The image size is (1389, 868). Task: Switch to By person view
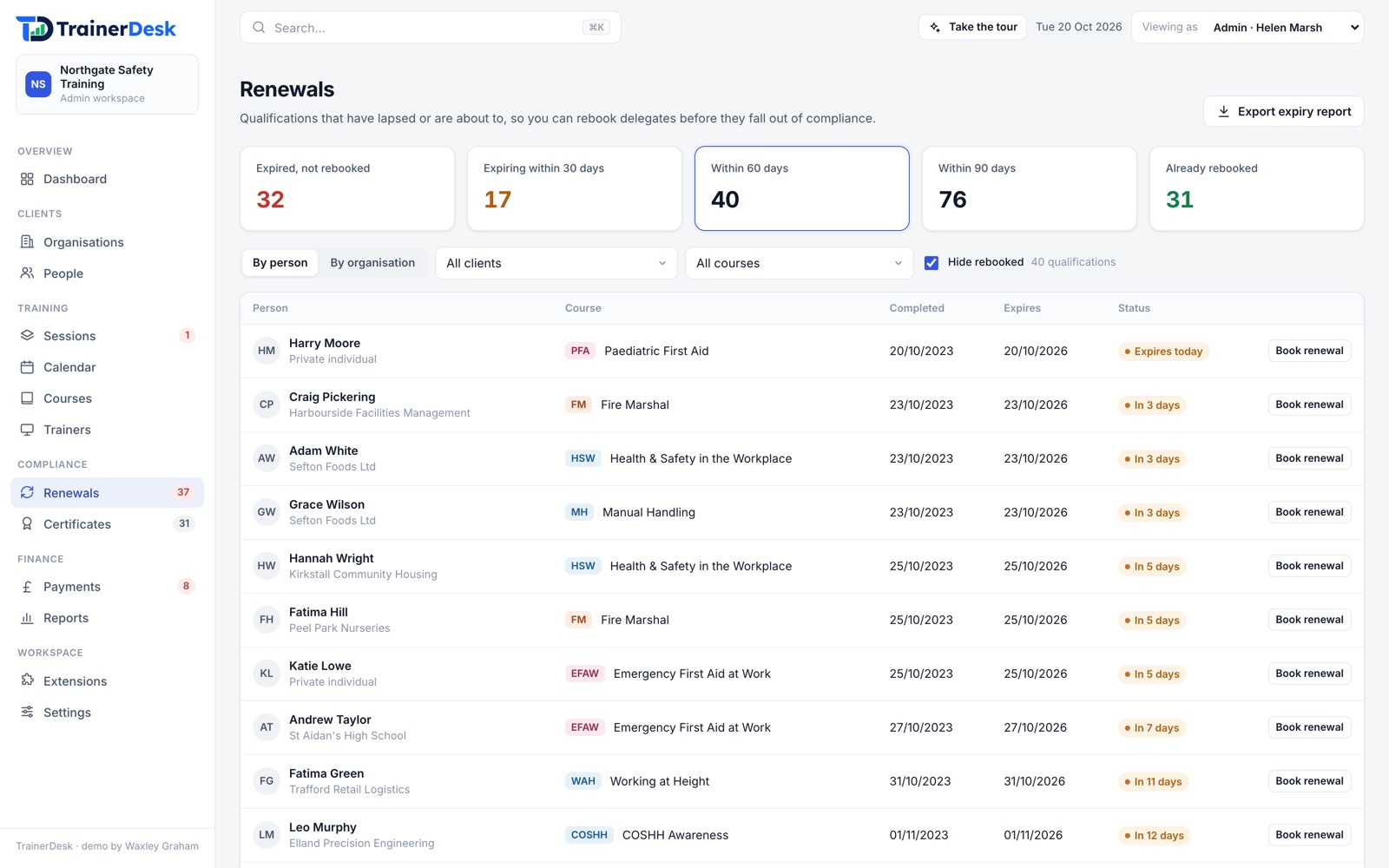pyautogui.click(x=280, y=263)
